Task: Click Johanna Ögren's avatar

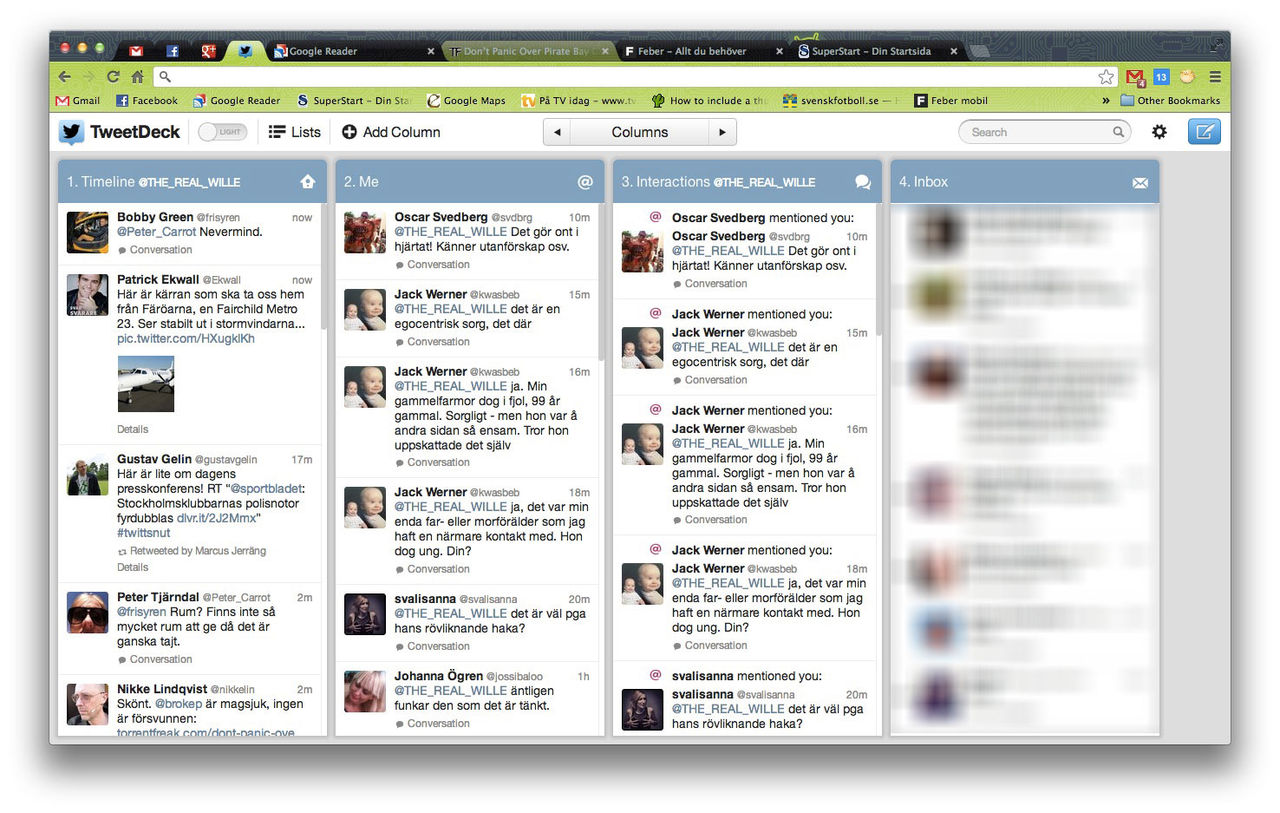Action: [365, 691]
